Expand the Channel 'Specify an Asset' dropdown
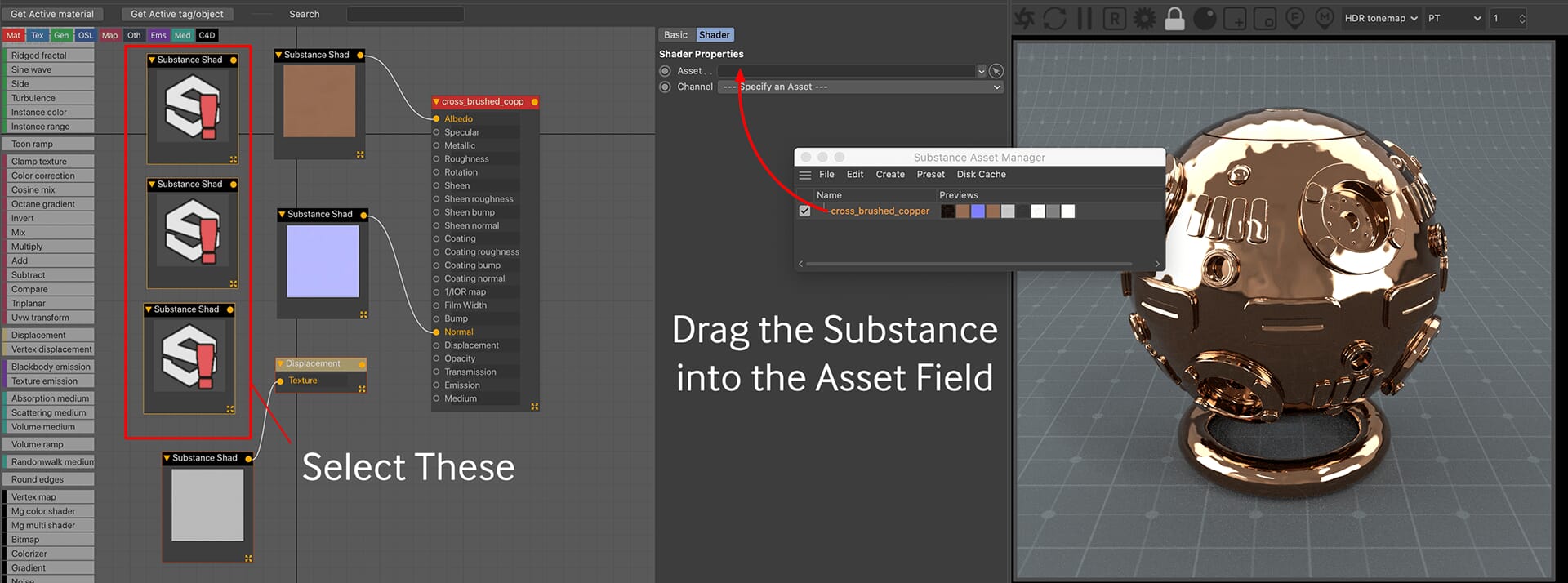The height and width of the screenshot is (583, 1568). 861,87
